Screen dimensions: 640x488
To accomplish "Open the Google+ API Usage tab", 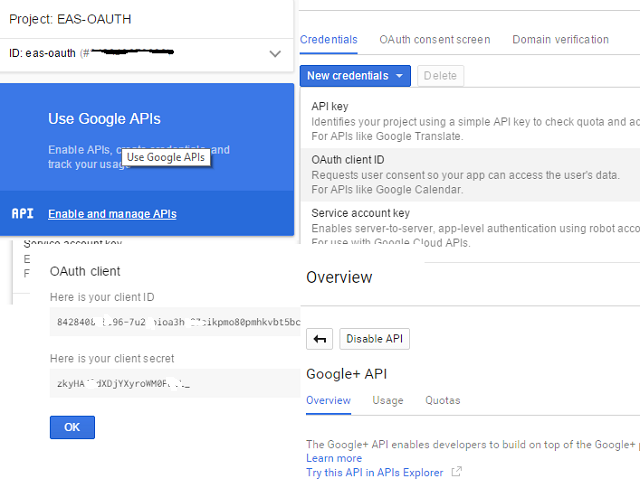I will point(388,400).
